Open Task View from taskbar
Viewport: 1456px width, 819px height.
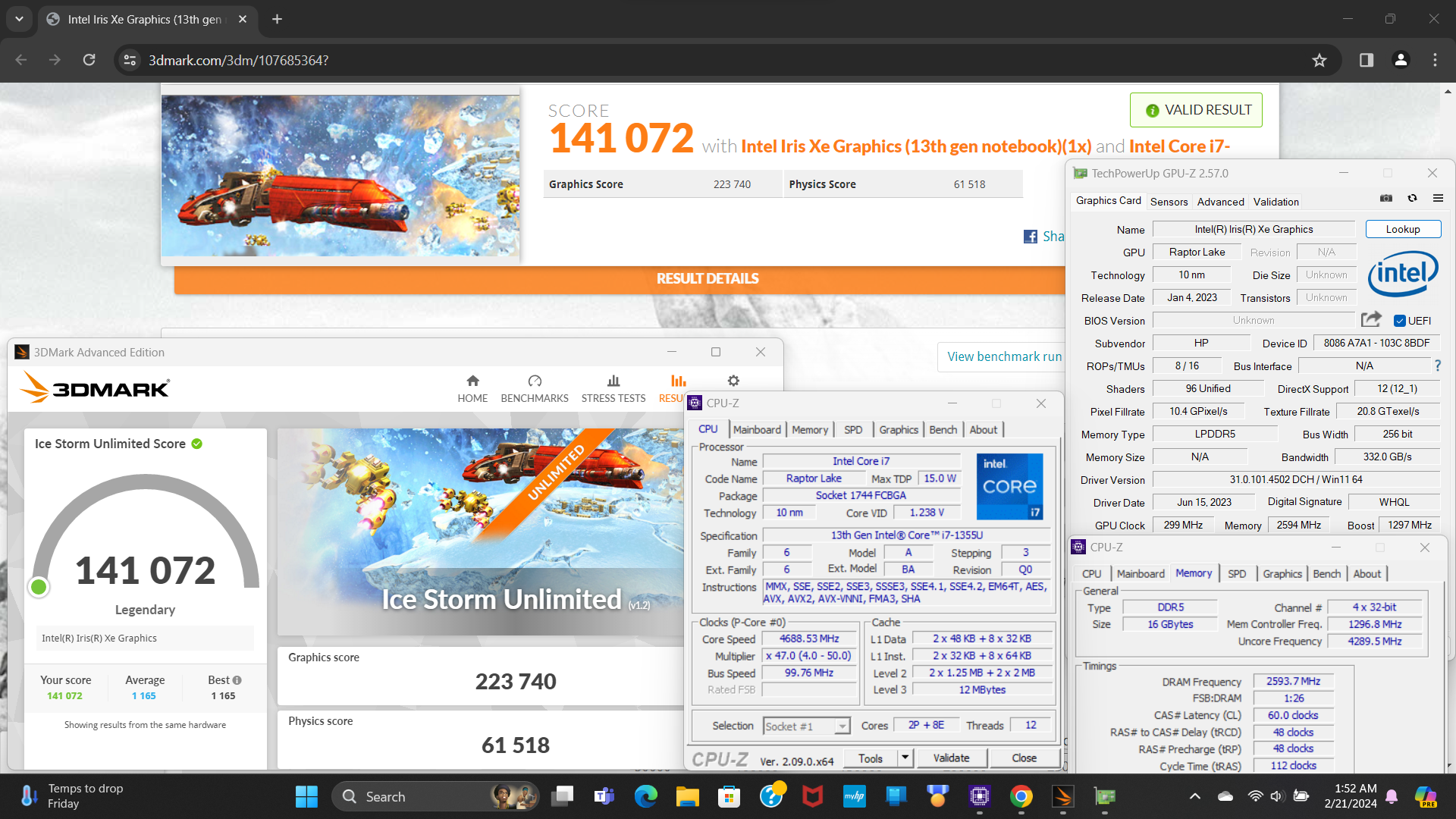tap(562, 796)
